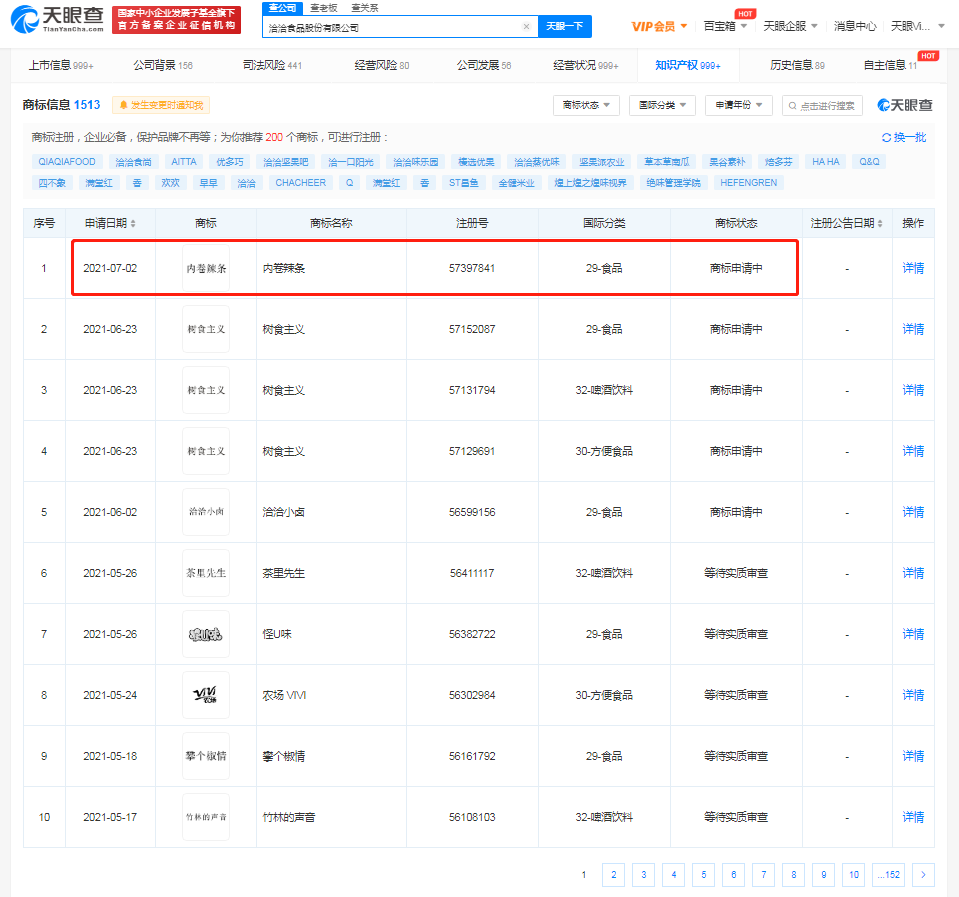
Task: Go to page 5 of results
Action: (x=703, y=874)
